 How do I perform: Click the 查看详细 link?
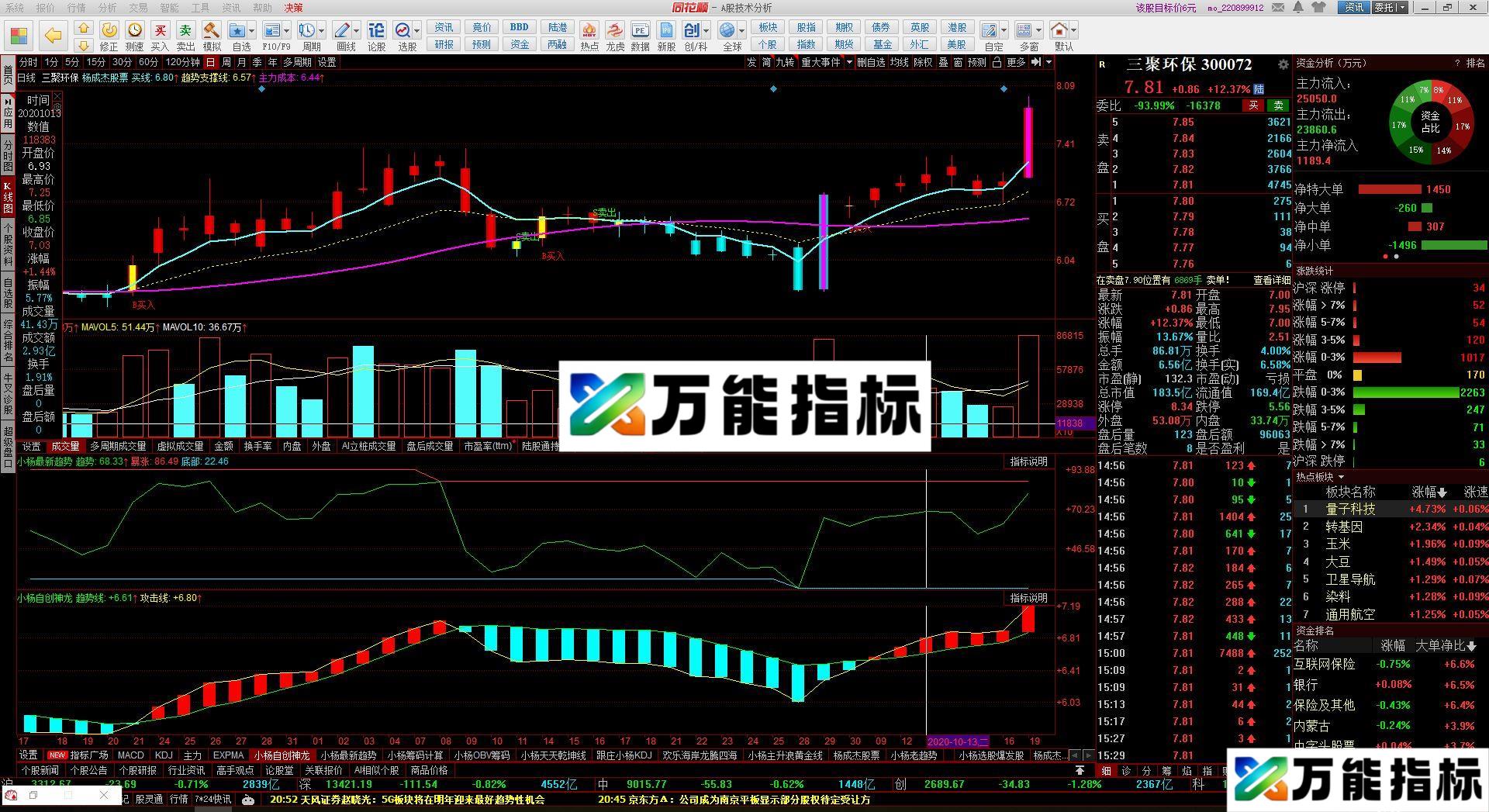(1271, 280)
